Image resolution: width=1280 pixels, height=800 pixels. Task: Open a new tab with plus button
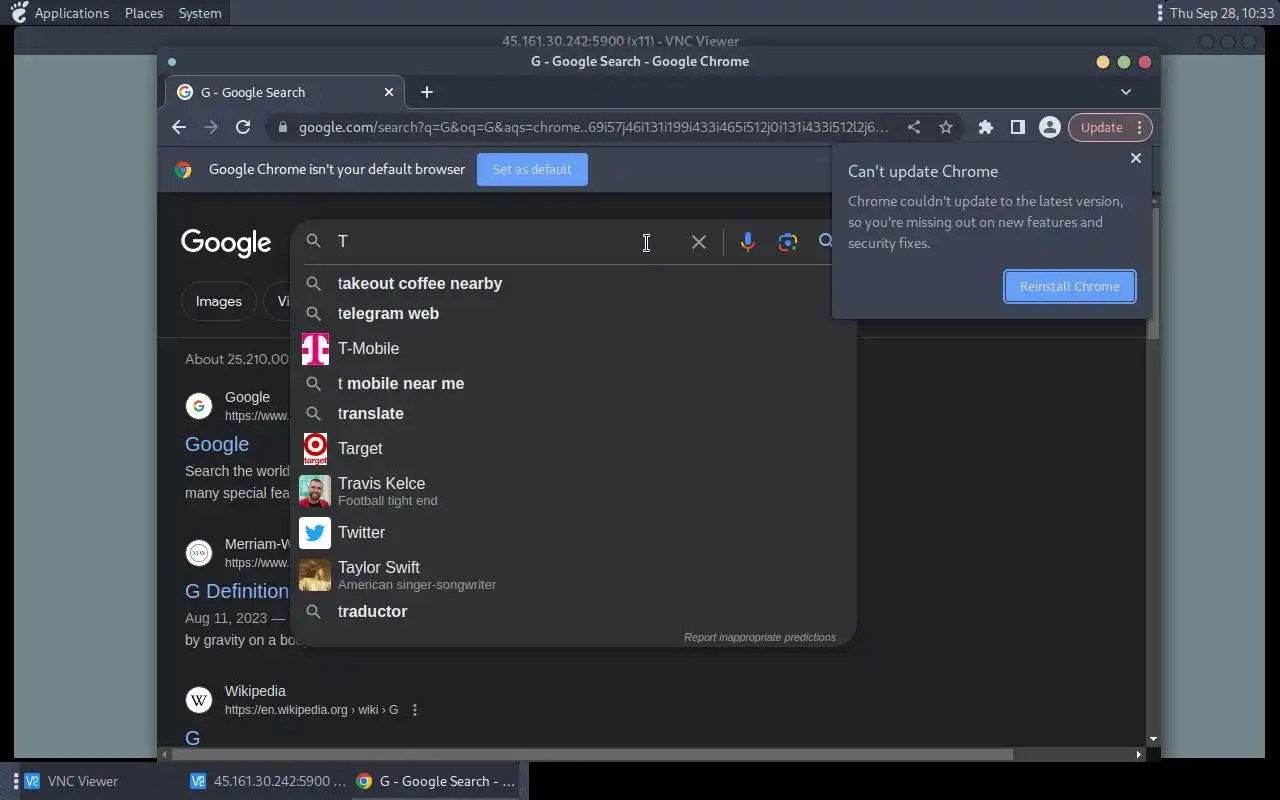pyautogui.click(x=427, y=92)
